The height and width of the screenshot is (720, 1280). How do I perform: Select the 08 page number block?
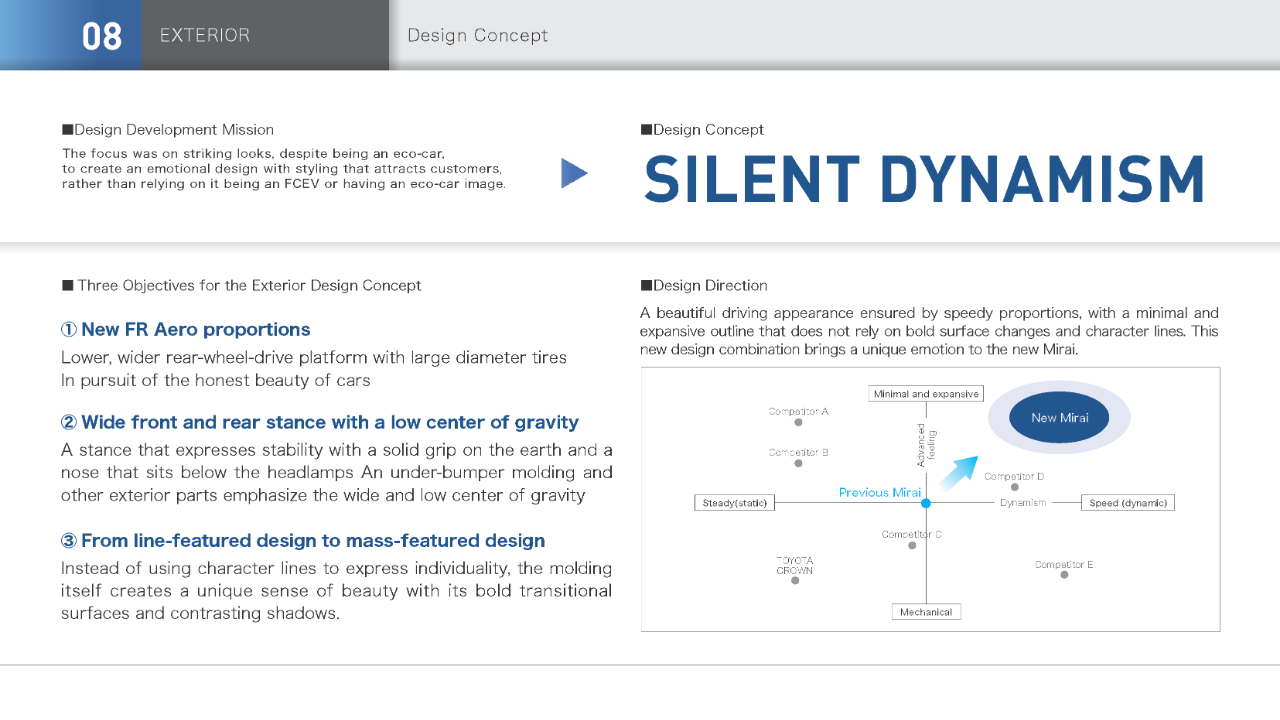[x=71, y=35]
